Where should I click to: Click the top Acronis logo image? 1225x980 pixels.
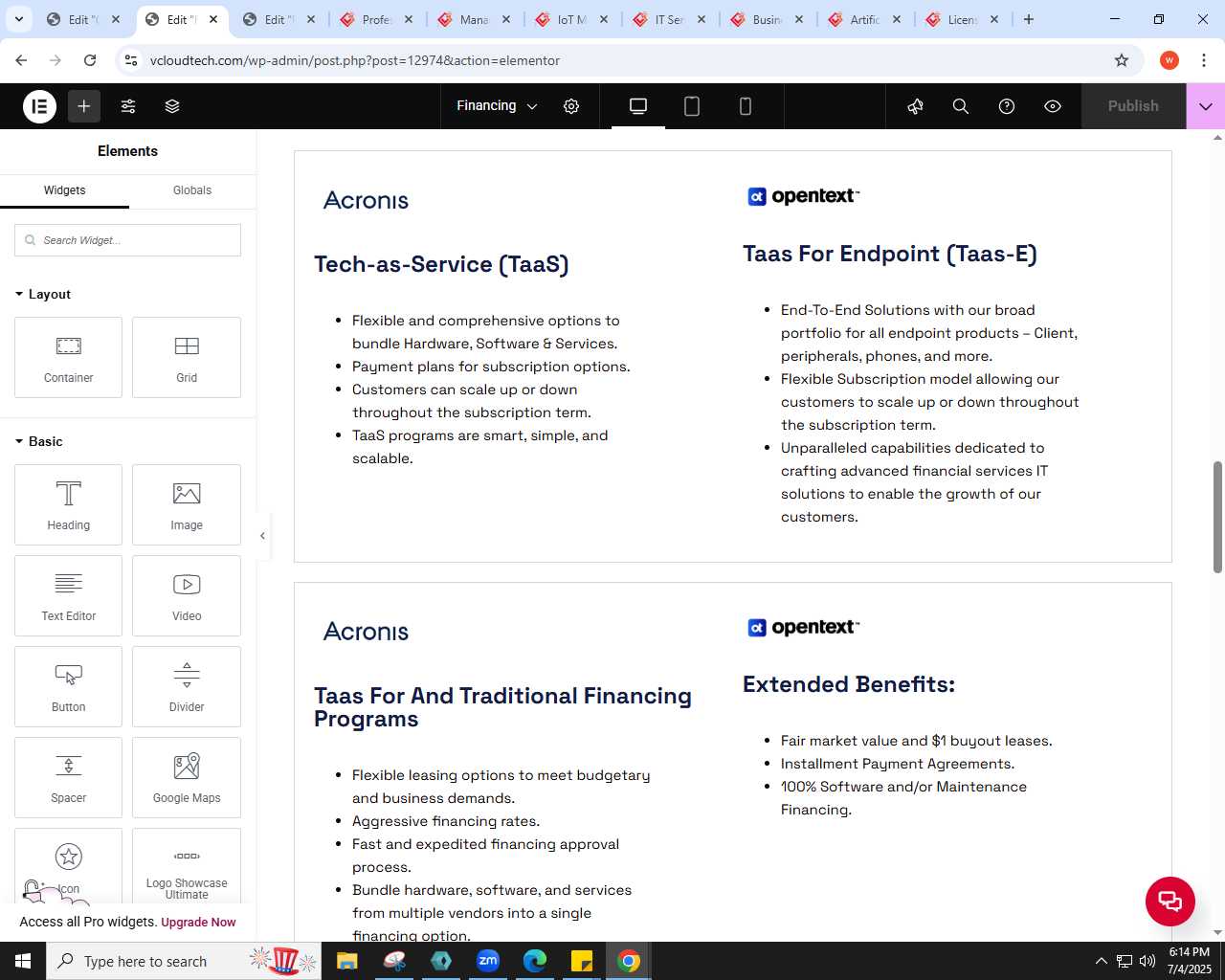click(367, 200)
